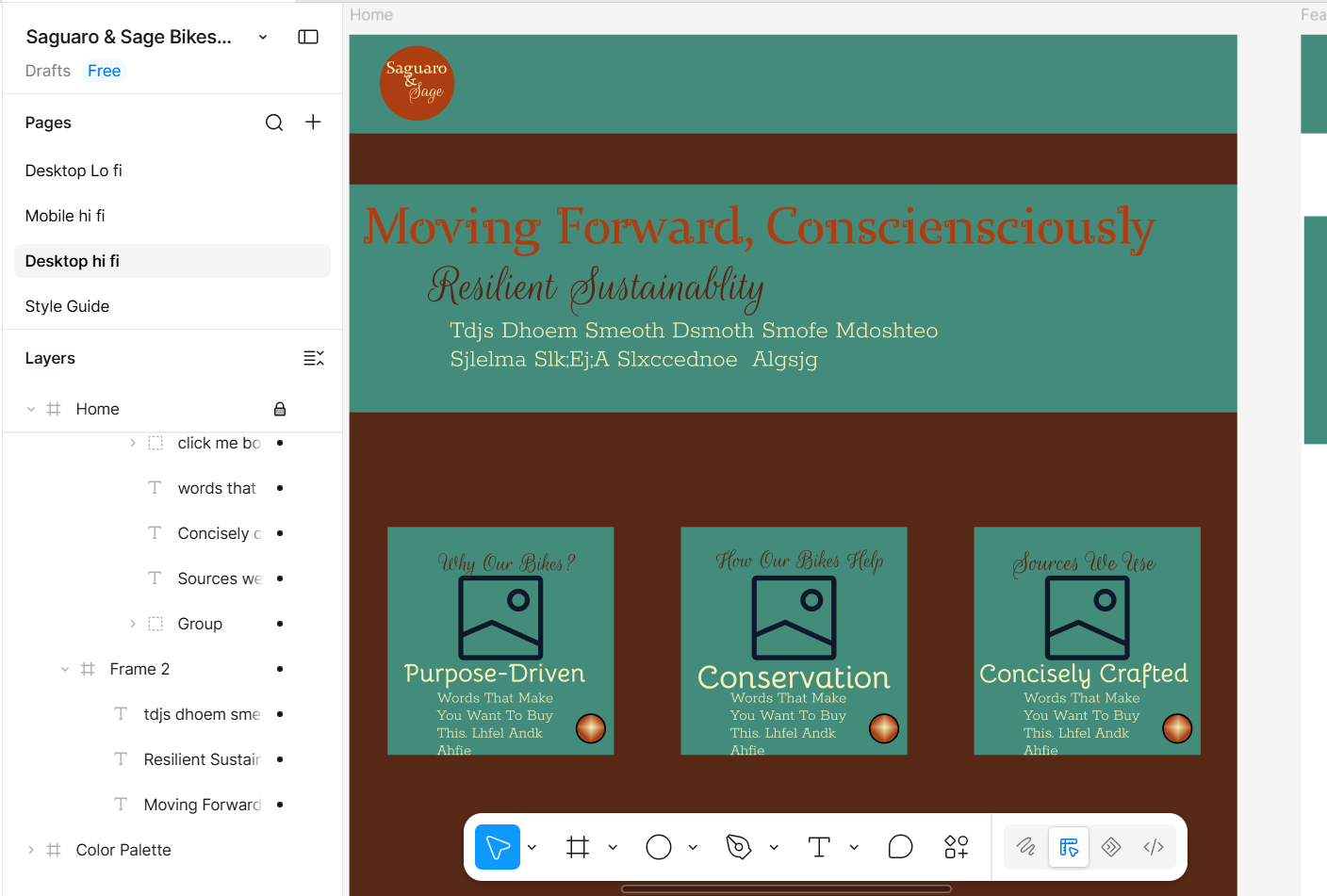Screen dimensions: 1327x896
Task: Collapse all layers icon
Action: pos(314,358)
